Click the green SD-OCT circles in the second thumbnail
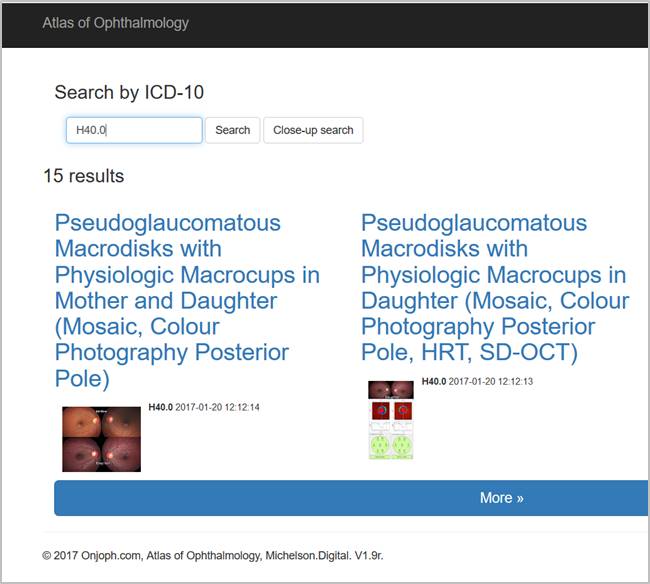The width and height of the screenshot is (650, 584). (x=390, y=446)
